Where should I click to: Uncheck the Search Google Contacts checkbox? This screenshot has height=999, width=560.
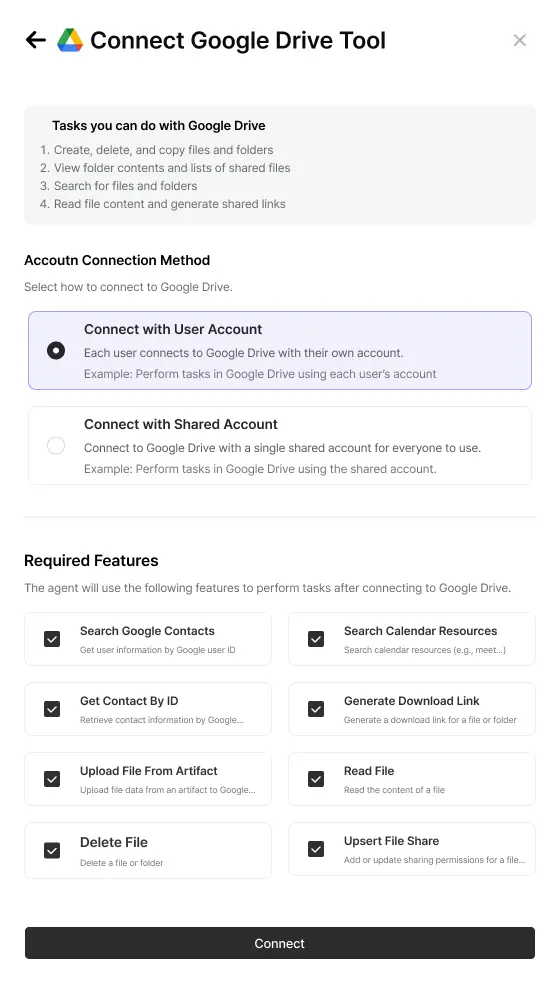(52, 639)
